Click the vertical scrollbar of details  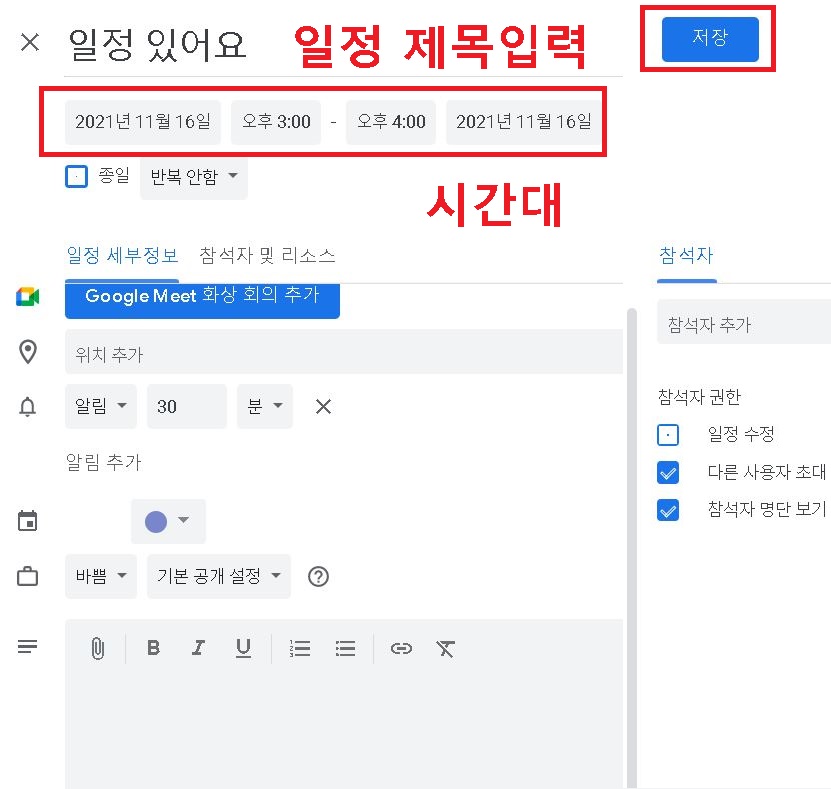pyautogui.click(x=631, y=548)
